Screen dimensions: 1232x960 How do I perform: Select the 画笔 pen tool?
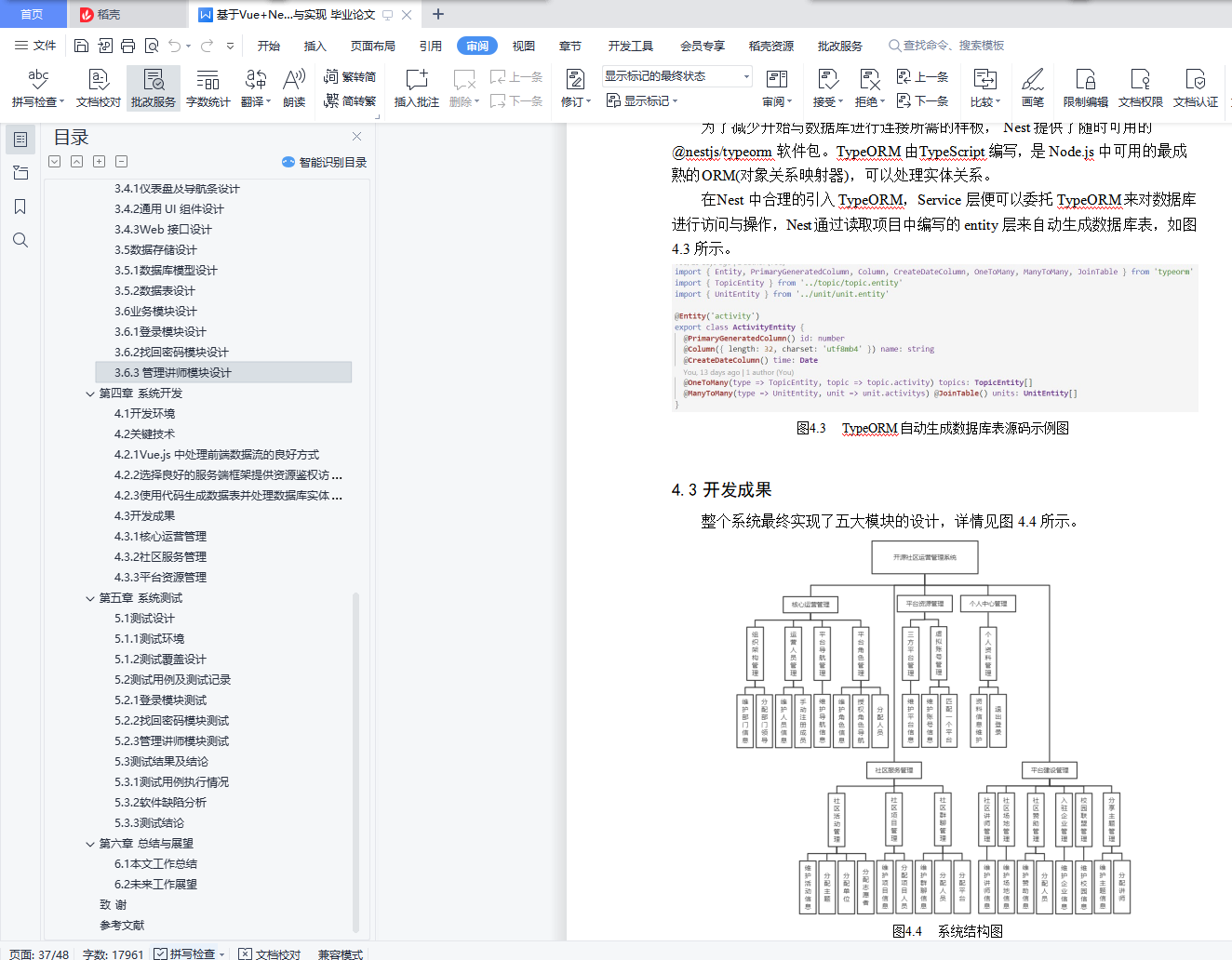1033,88
